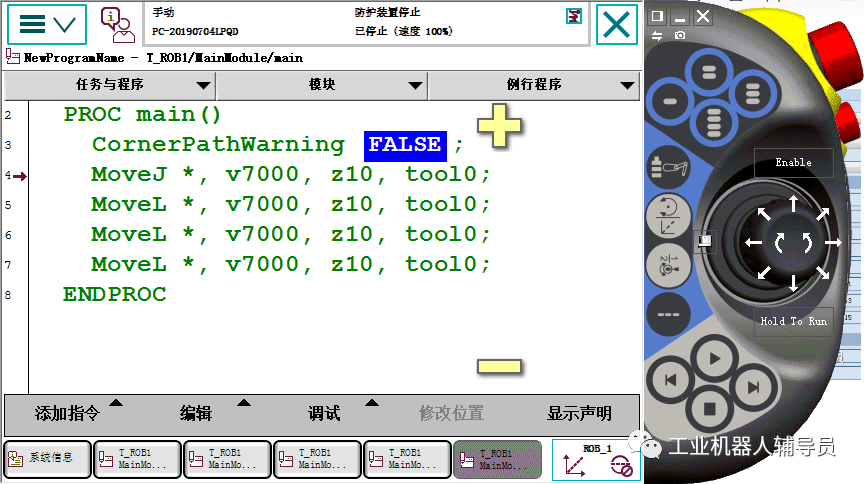Image resolution: width=864 pixels, height=484 pixels.
Task: Select CornerPathWarning instruction on line 3
Action: click(x=218, y=145)
